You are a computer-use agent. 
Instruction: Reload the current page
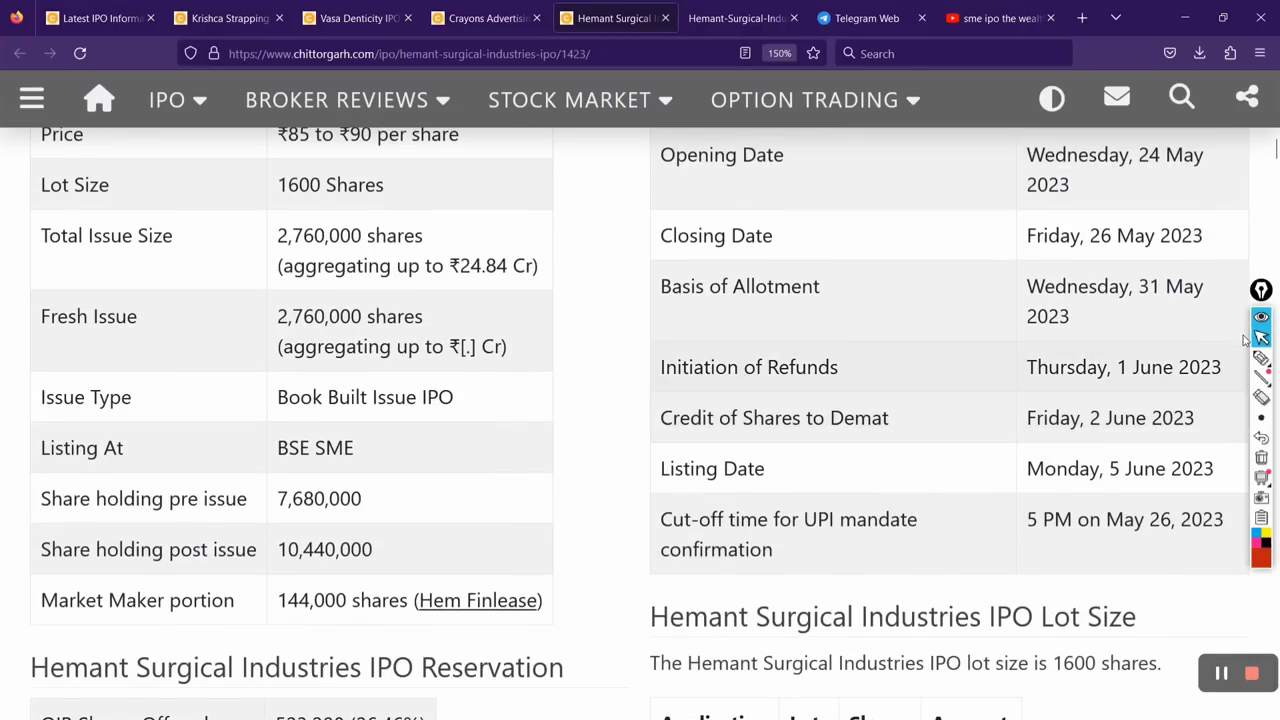(x=80, y=53)
